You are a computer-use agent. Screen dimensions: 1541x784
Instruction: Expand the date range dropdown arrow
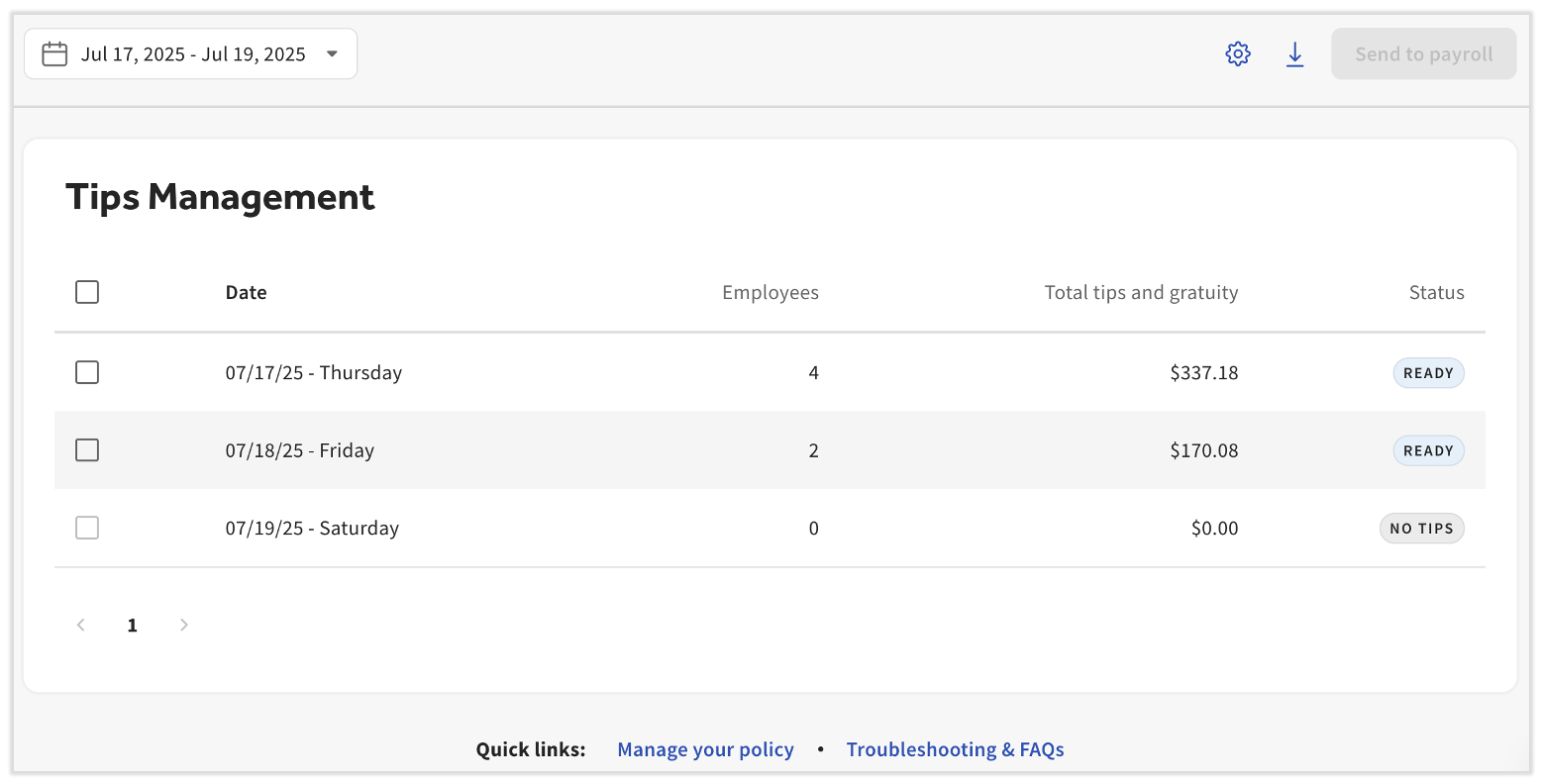click(x=332, y=54)
